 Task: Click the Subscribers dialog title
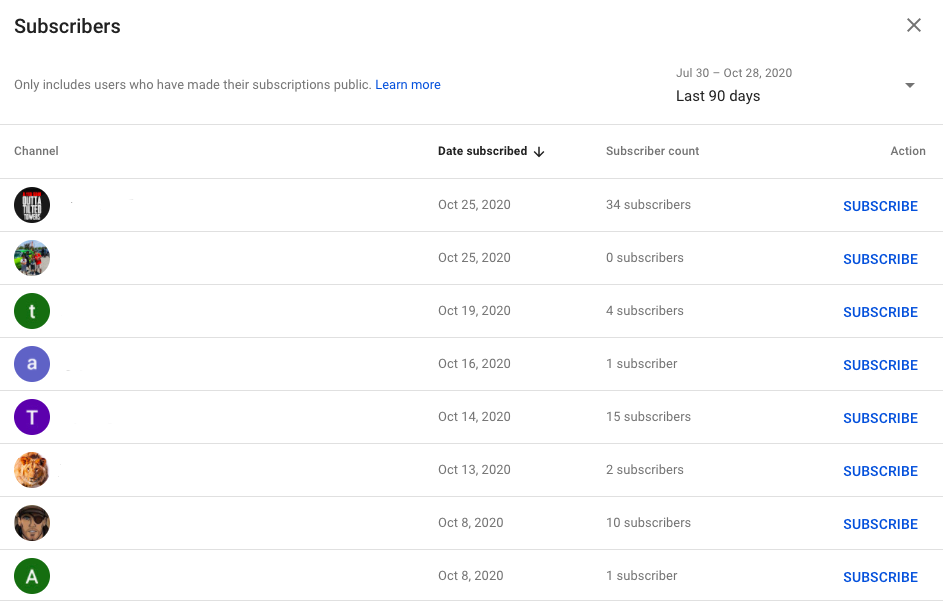pos(67,26)
